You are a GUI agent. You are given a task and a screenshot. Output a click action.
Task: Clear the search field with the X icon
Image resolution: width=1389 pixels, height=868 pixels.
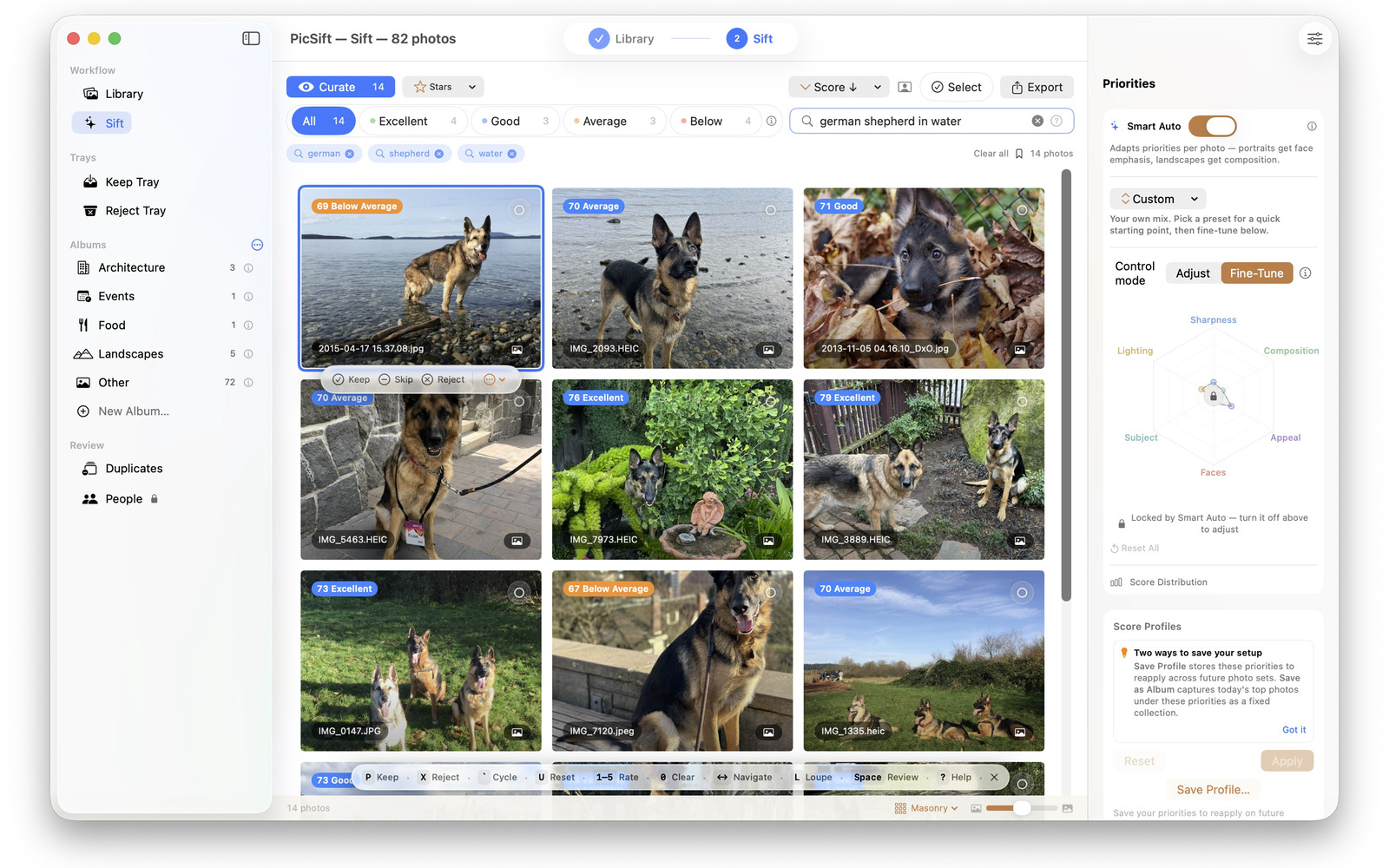[1037, 121]
